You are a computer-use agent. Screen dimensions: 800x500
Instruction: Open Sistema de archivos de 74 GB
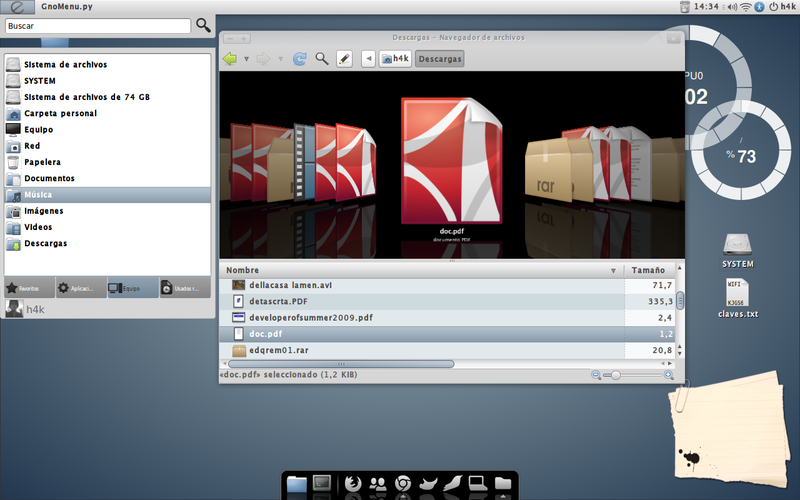[108, 97]
